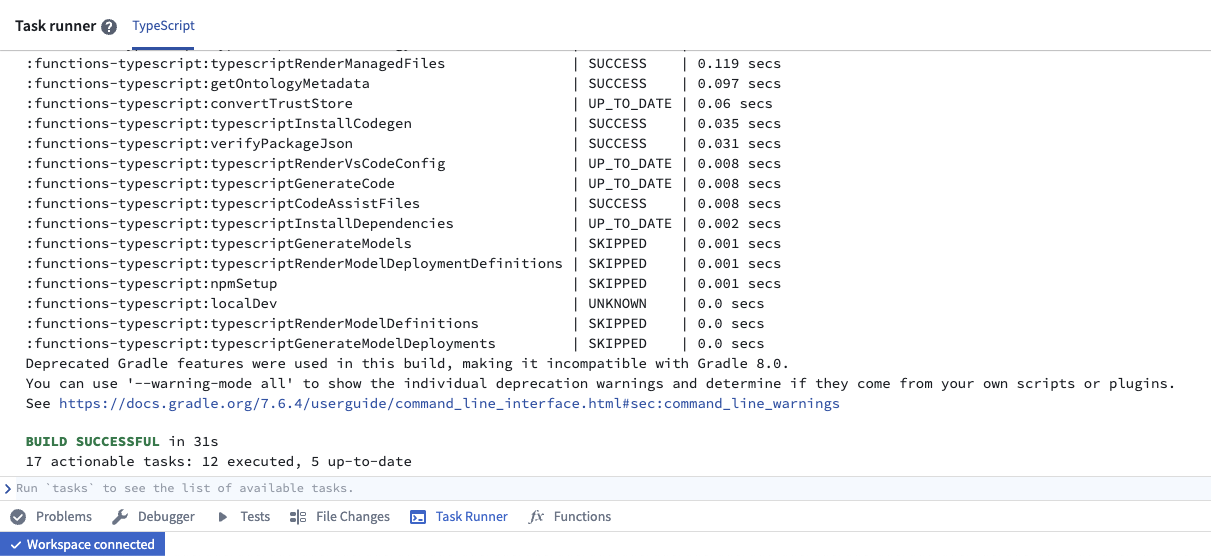Switch to the TypeScript tab
Screen dimensions: 1211x556
pyautogui.click(x=164, y=26)
